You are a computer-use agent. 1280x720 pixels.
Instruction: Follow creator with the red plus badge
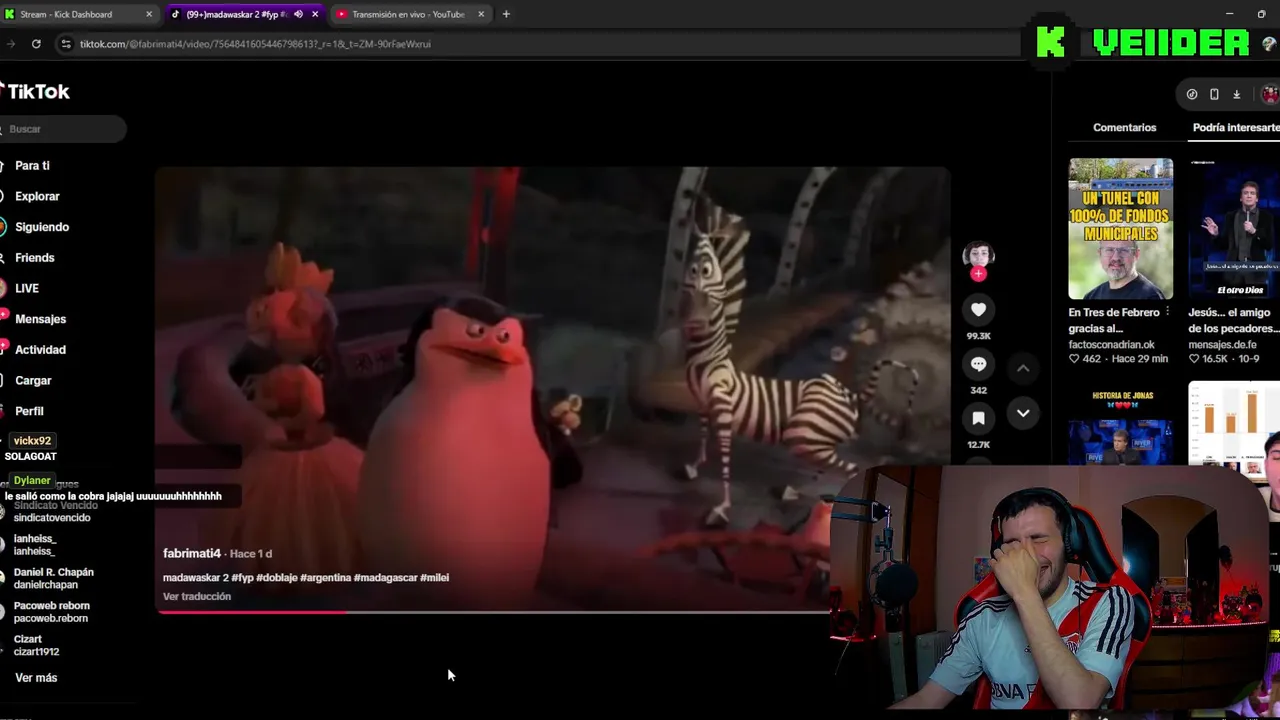tap(978, 274)
